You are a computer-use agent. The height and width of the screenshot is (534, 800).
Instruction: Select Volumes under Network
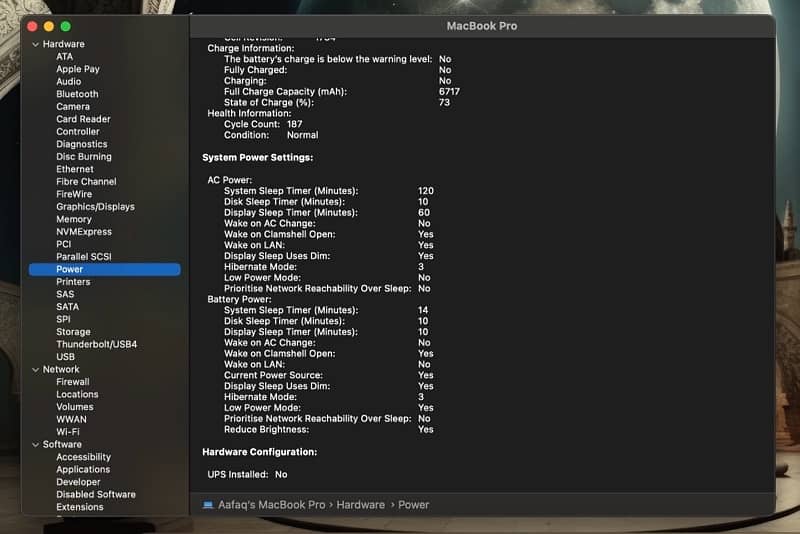(x=74, y=407)
